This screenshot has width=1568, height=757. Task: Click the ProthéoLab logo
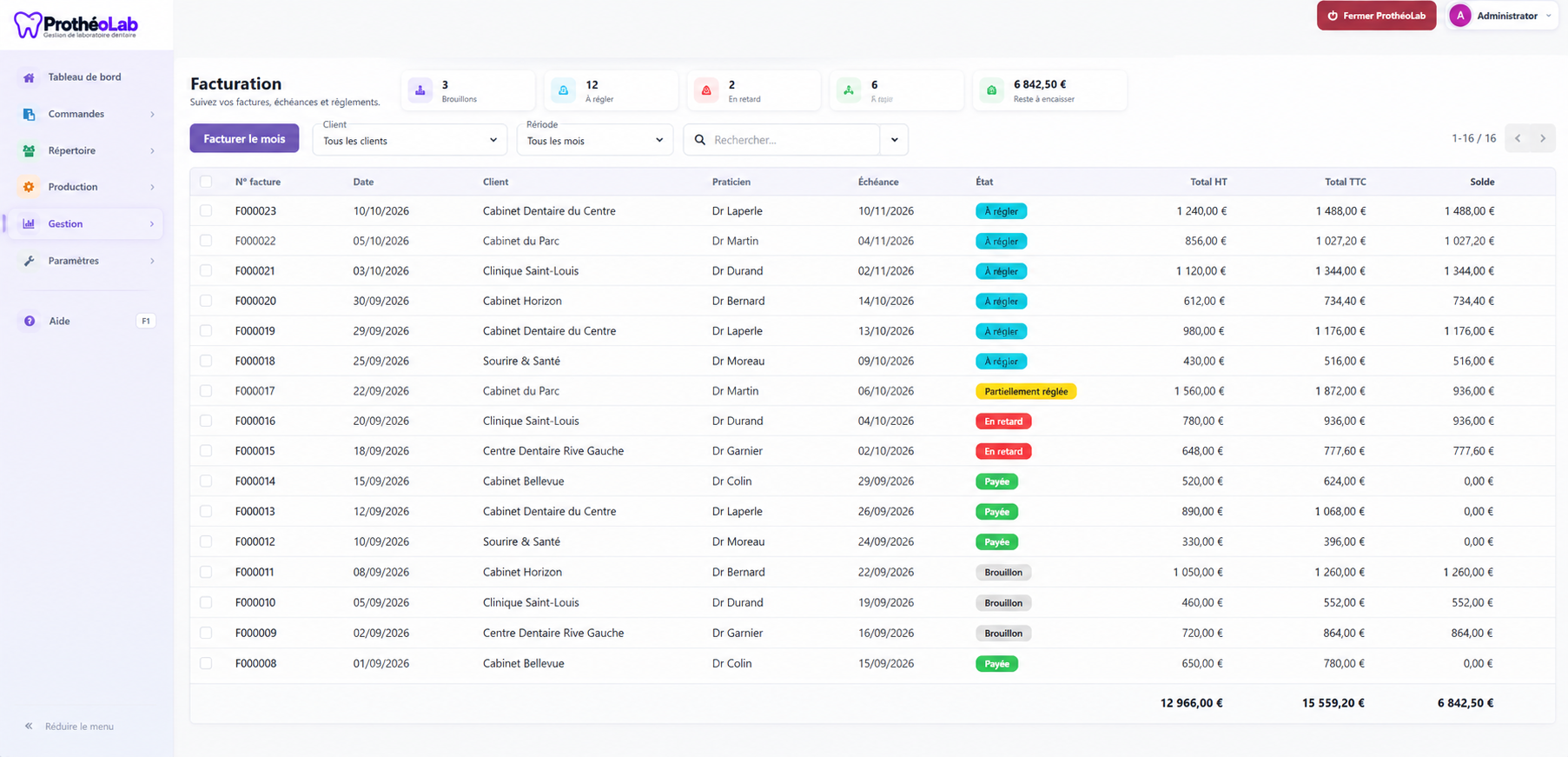(x=76, y=24)
